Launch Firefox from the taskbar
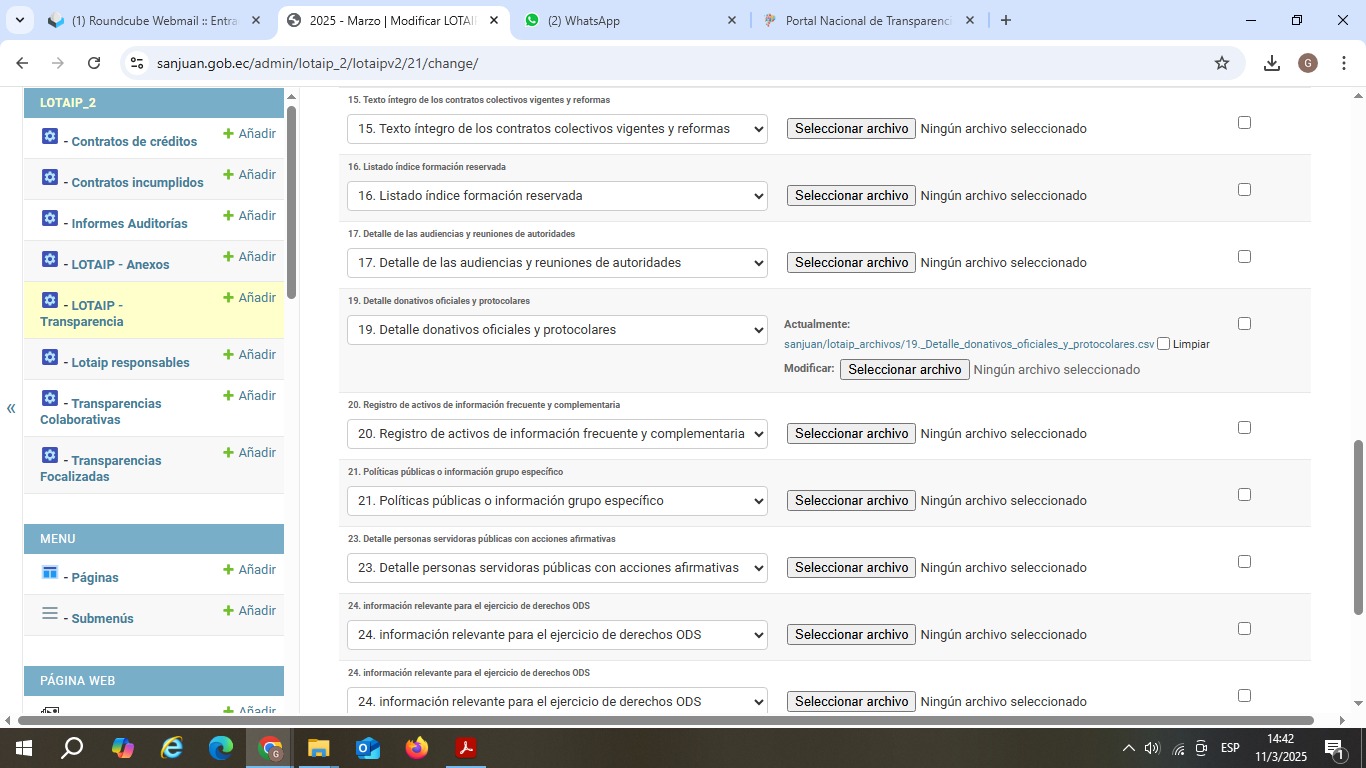1366x768 pixels. pyautogui.click(x=417, y=747)
